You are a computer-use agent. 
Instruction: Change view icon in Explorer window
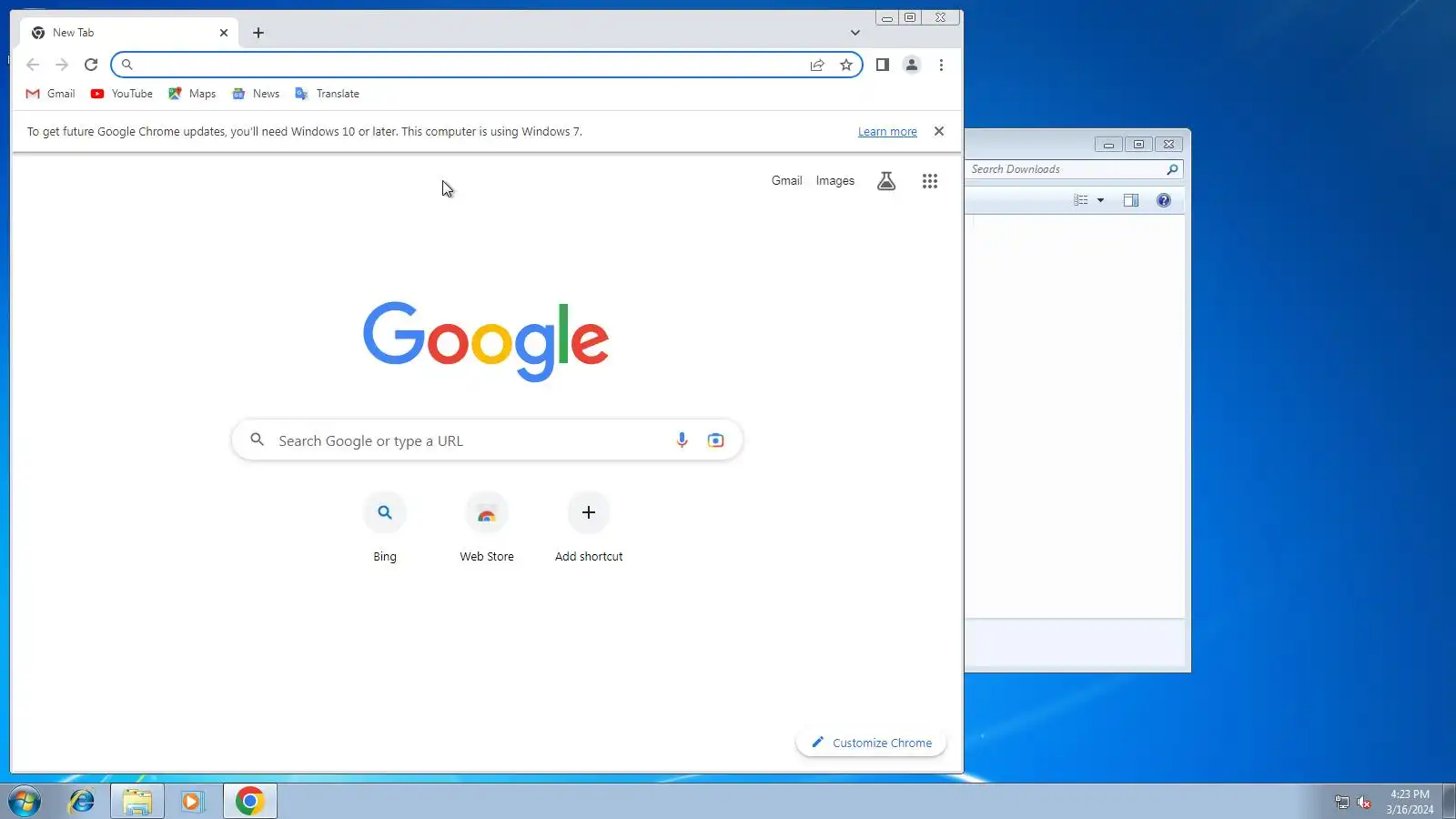click(x=1081, y=200)
